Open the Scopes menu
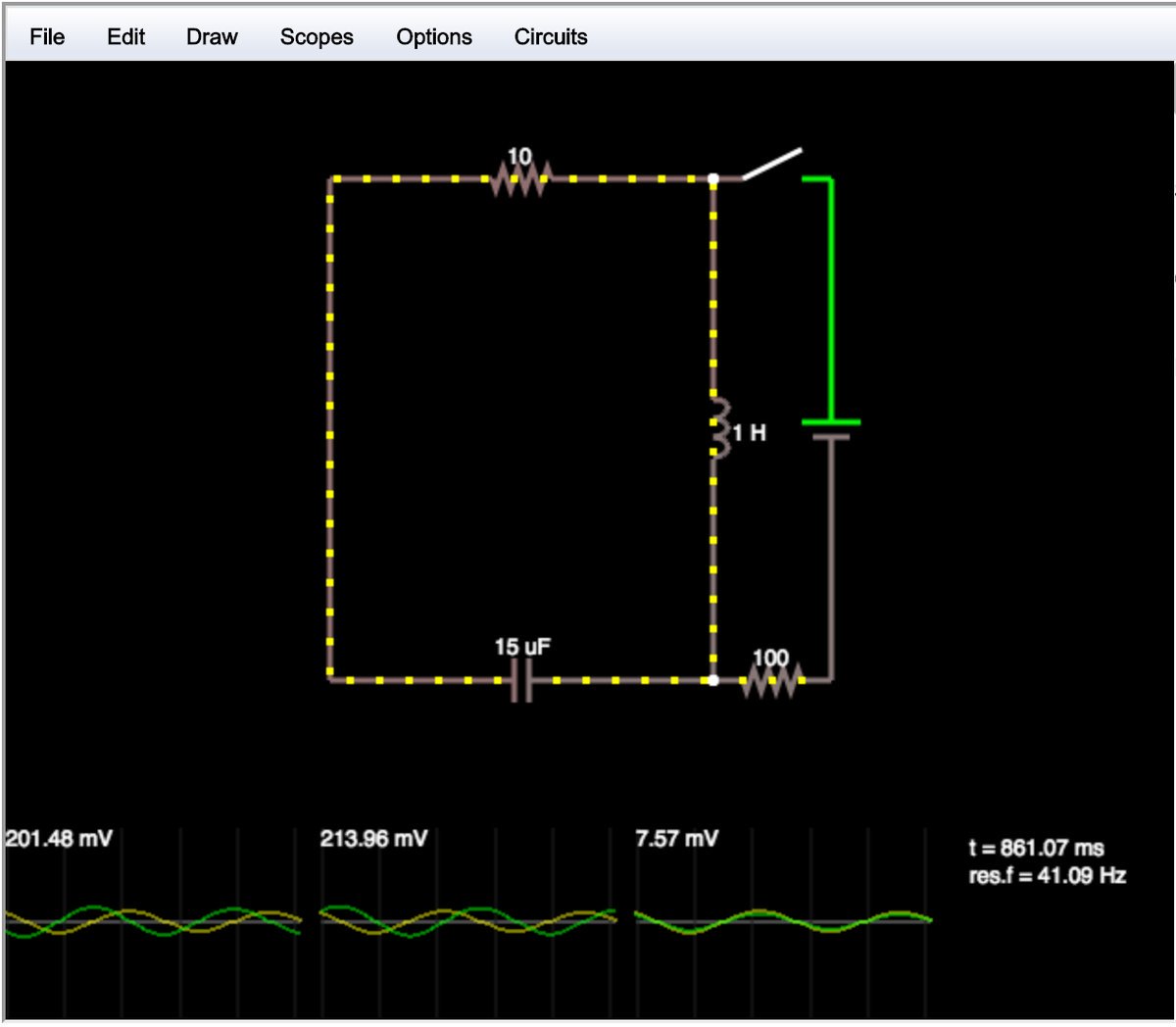1176x1027 pixels. pyautogui.click(x=317, y=37)
